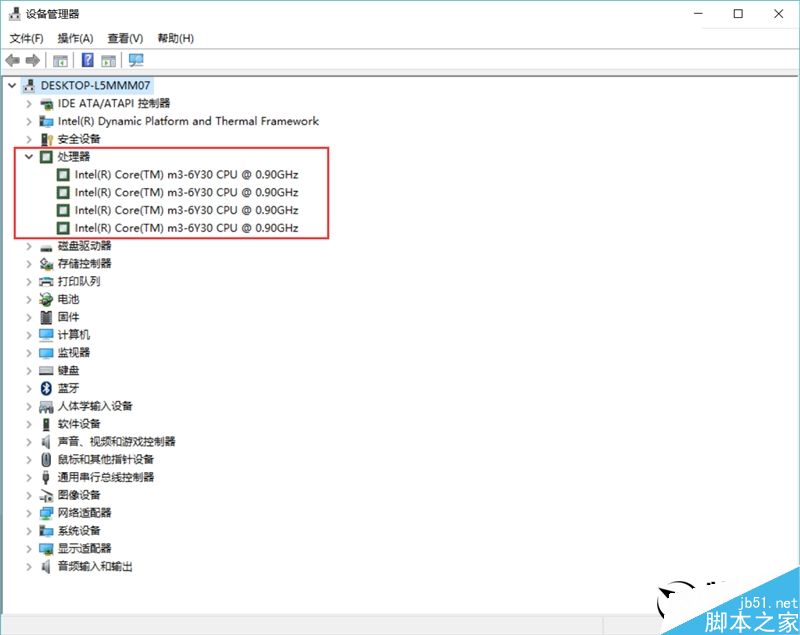Expand the IDE ATA/ATAPI 控制器 node
Image resolution: width=800 pixels, height=635 pixels.
[29, 104]
